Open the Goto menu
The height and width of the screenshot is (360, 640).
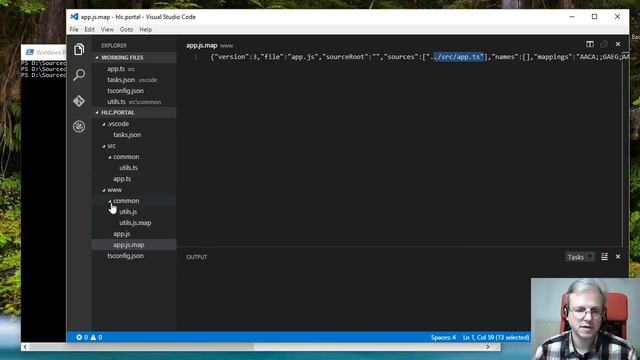(x=127, y=29)
